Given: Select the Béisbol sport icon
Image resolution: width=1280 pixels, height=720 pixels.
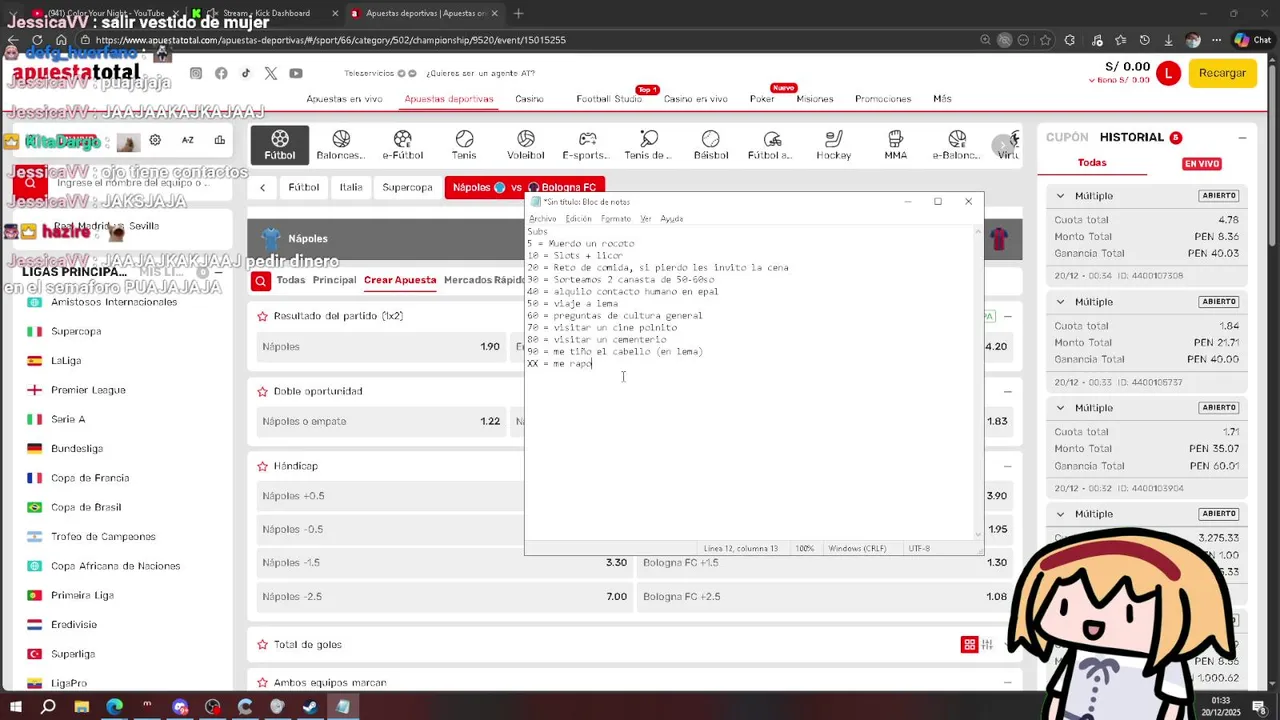Looking at the screenshot, I should [x=711, y=145].
